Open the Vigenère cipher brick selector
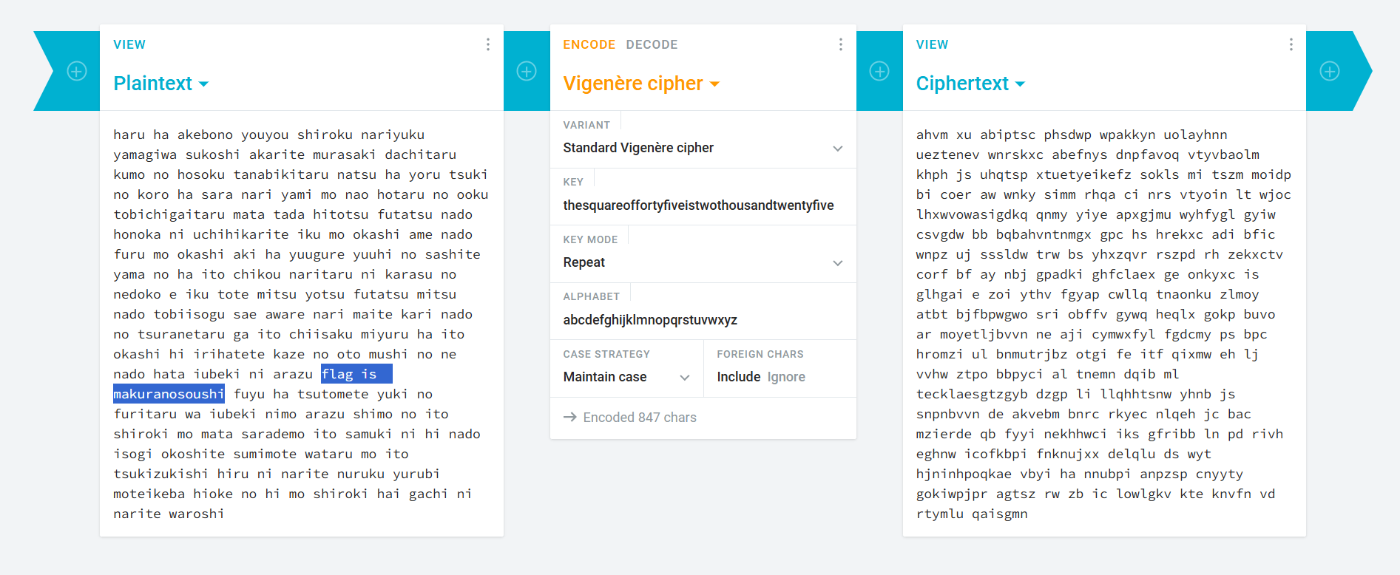Screen dimensions: 1400x575 [641, 84]
